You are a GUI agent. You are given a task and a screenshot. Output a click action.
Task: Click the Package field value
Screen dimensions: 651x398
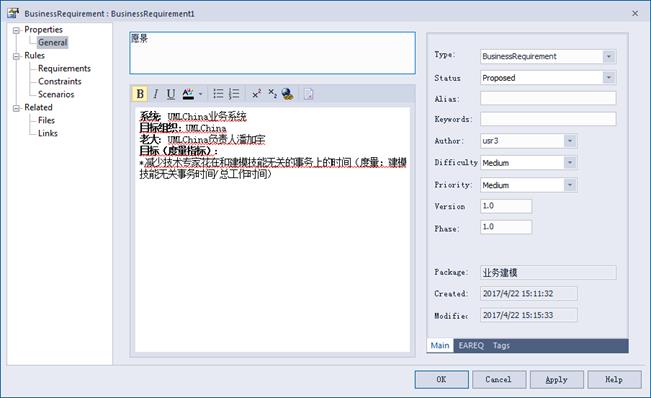[x=548, y=273]
